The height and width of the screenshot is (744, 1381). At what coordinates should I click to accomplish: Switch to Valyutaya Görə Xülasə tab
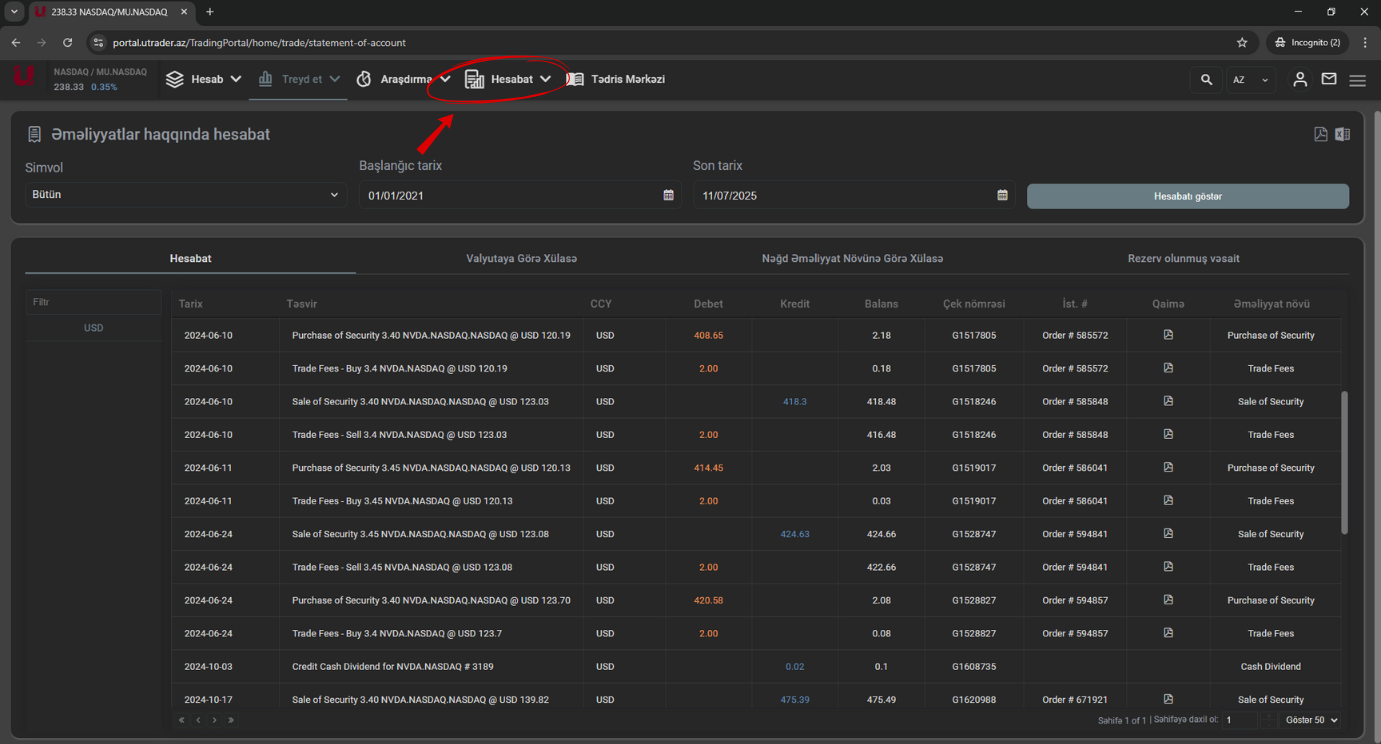(521, 259)
